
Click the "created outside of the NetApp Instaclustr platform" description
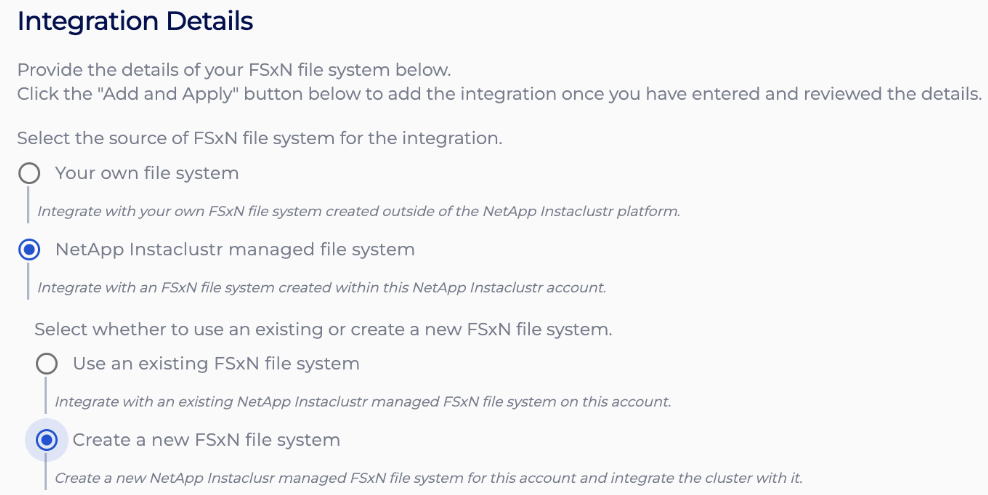[x=359, y=211]
